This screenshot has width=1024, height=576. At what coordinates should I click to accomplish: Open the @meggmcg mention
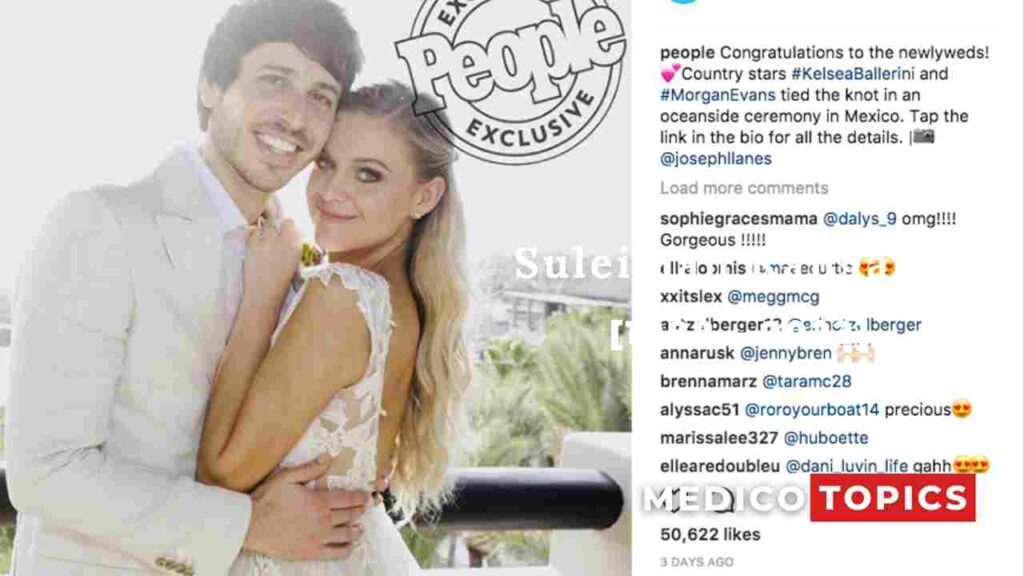[x=773, y=296]
